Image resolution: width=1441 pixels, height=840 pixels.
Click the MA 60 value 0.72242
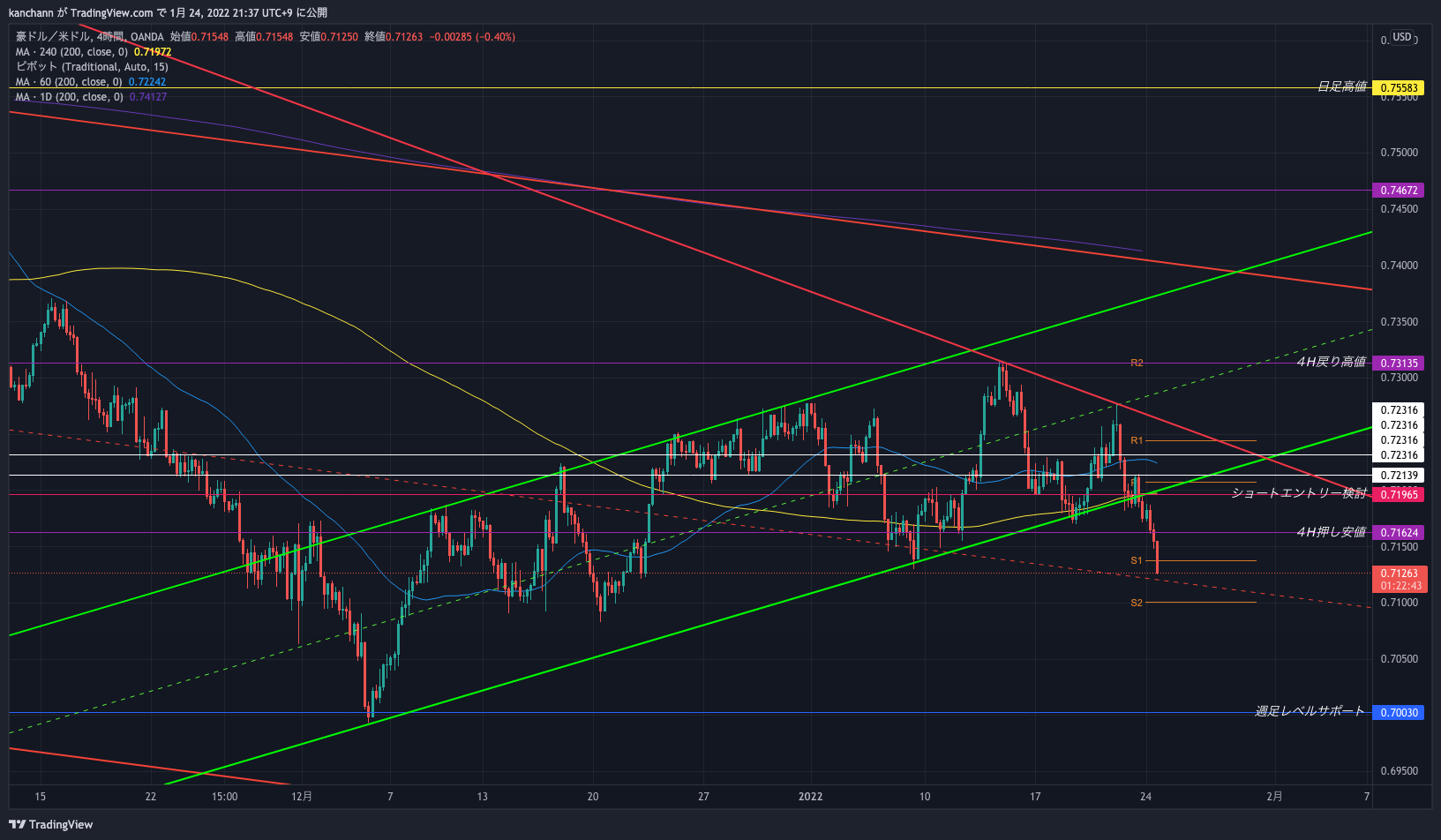(x=147, y=82)
